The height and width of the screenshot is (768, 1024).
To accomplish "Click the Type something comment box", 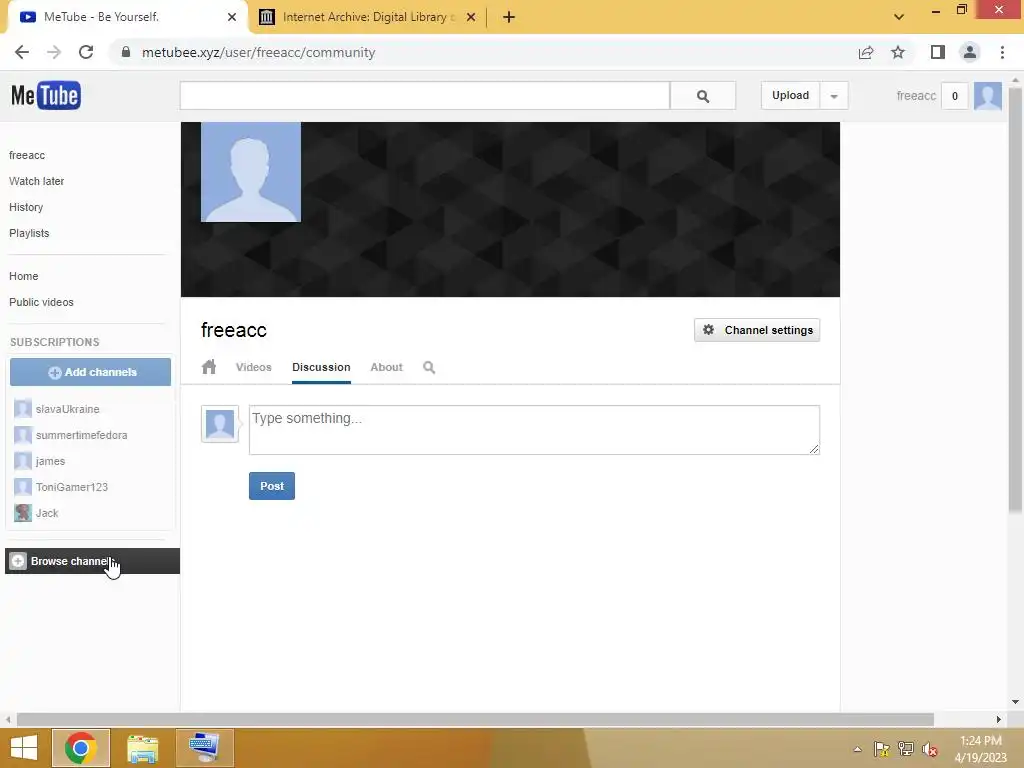I will [534, 430].
